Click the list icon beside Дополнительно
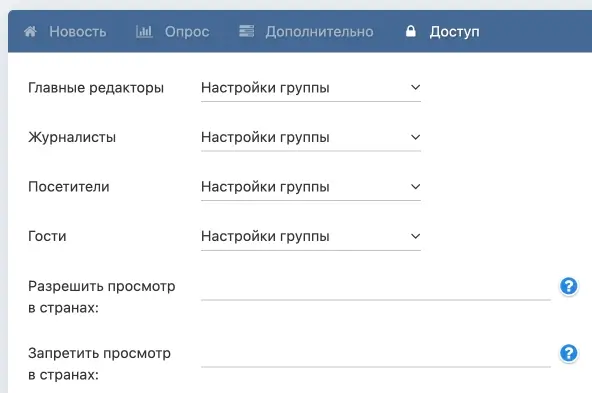Viewport: 592px width, 393px height. [247, 31]
